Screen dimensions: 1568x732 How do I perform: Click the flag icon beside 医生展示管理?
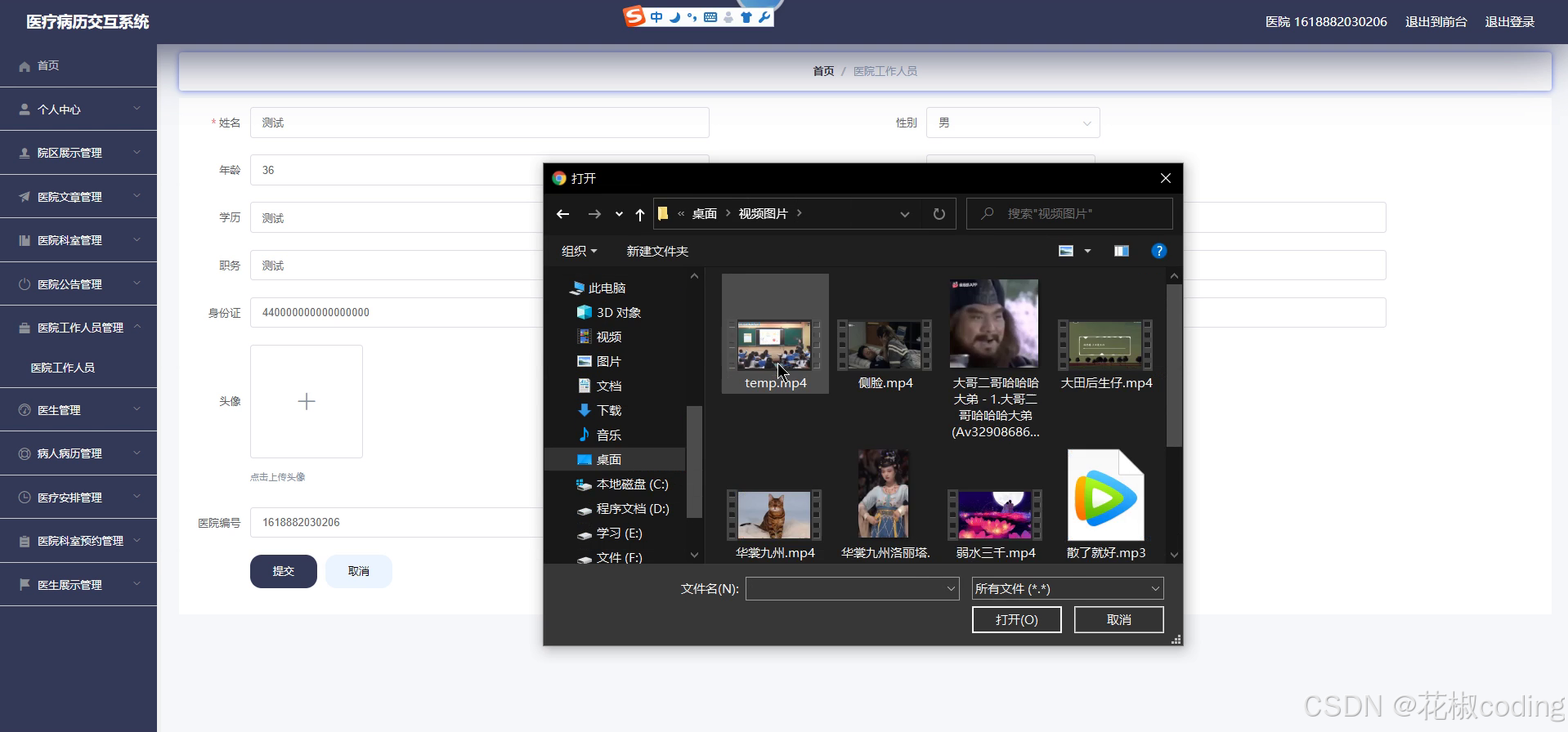(25, 585)
